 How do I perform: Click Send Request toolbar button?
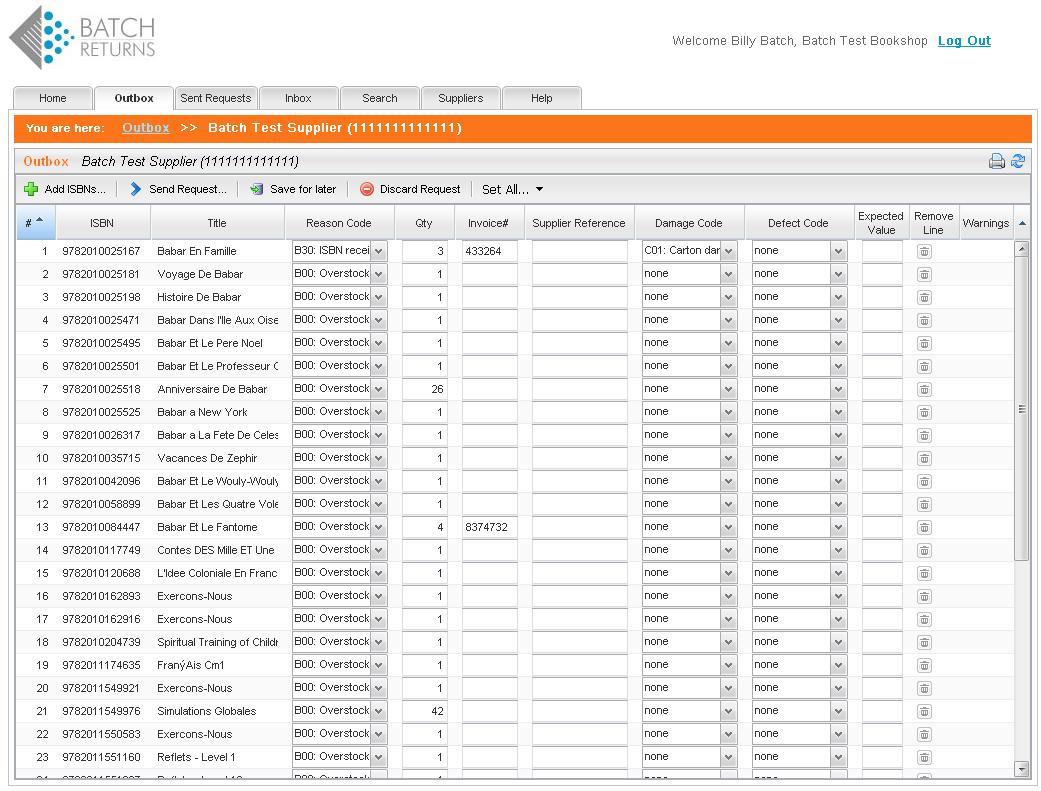click(179, 189)
